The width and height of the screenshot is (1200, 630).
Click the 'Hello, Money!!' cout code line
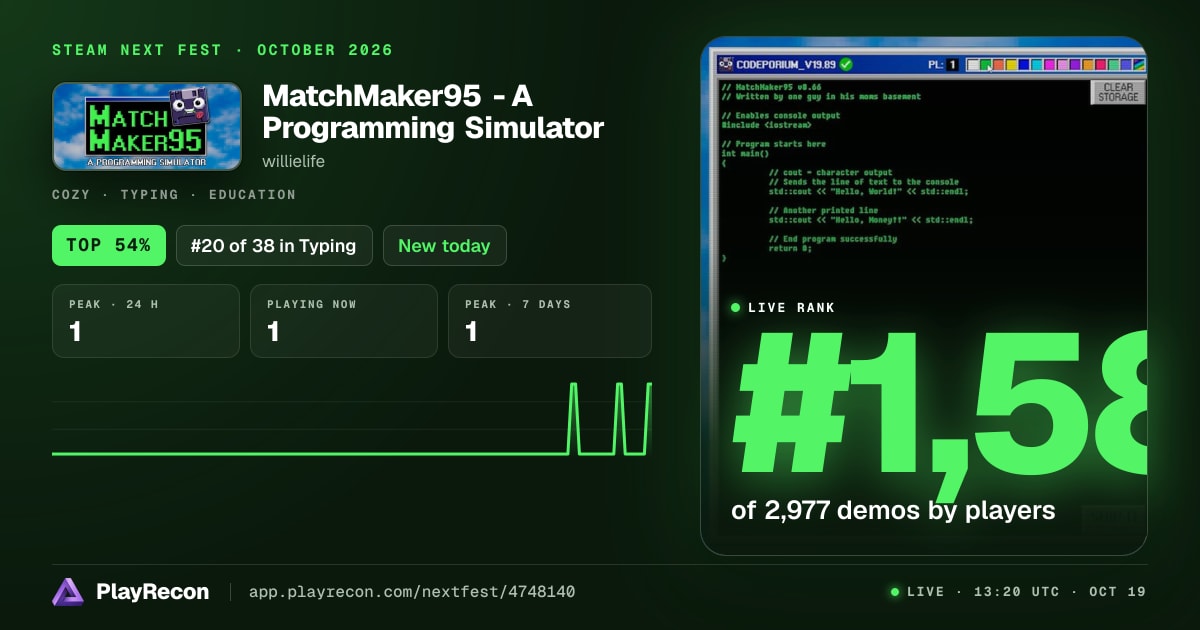click(x=870, y=220)
